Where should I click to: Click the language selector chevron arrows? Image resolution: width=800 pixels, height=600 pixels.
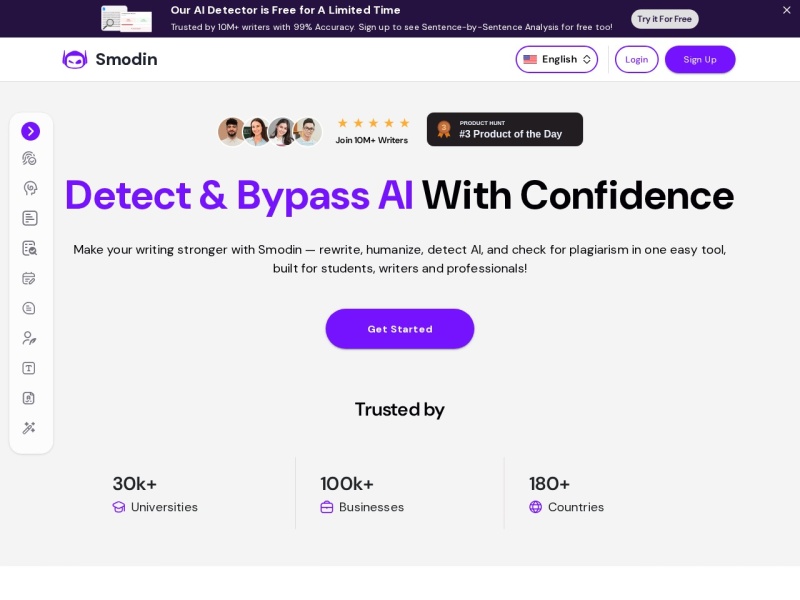[587, 59]
